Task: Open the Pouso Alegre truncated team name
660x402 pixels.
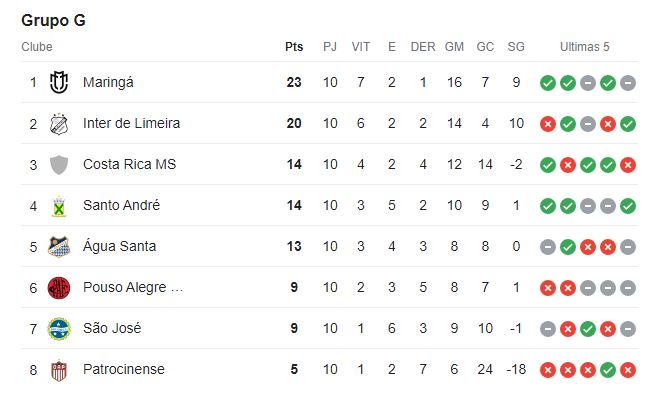Action: [133, 287]
